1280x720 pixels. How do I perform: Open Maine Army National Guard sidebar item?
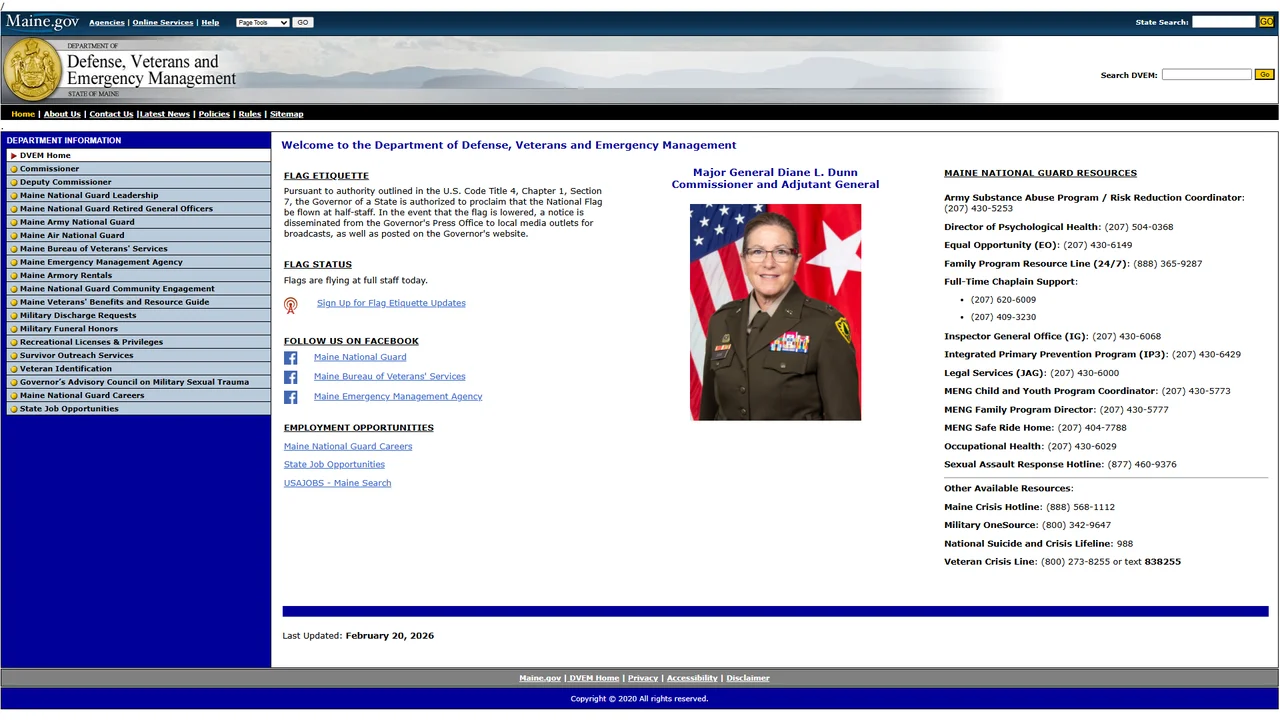tap(137, 222)
